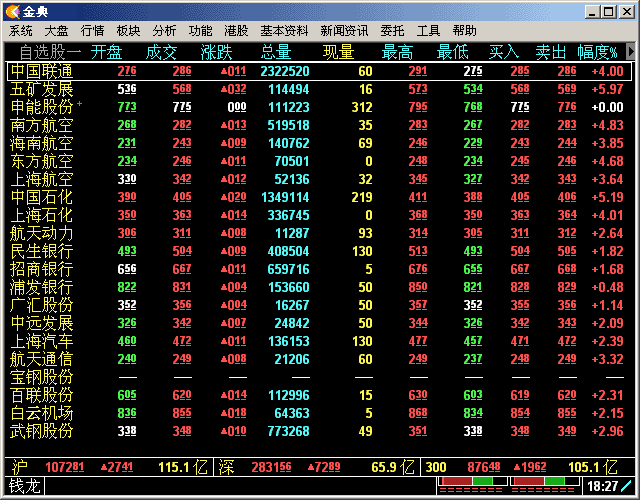This screenshot has width=640, height=500.
Task: Click the 65.9 亿 Shenzhen turnover value
Action: click(x=393, y=467)
